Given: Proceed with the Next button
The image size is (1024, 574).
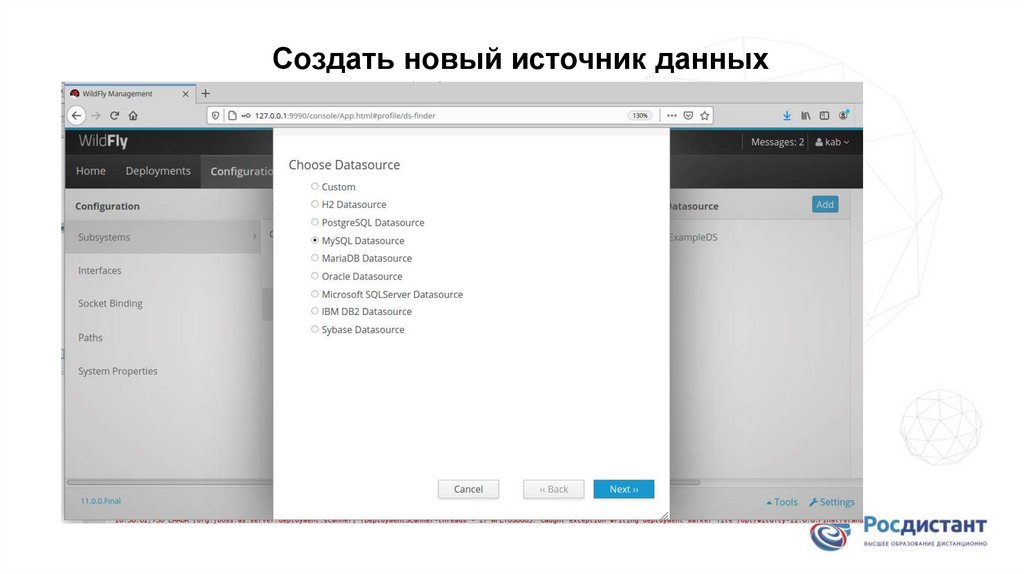Looking at the screenshot, I should (x=624, y=489).
